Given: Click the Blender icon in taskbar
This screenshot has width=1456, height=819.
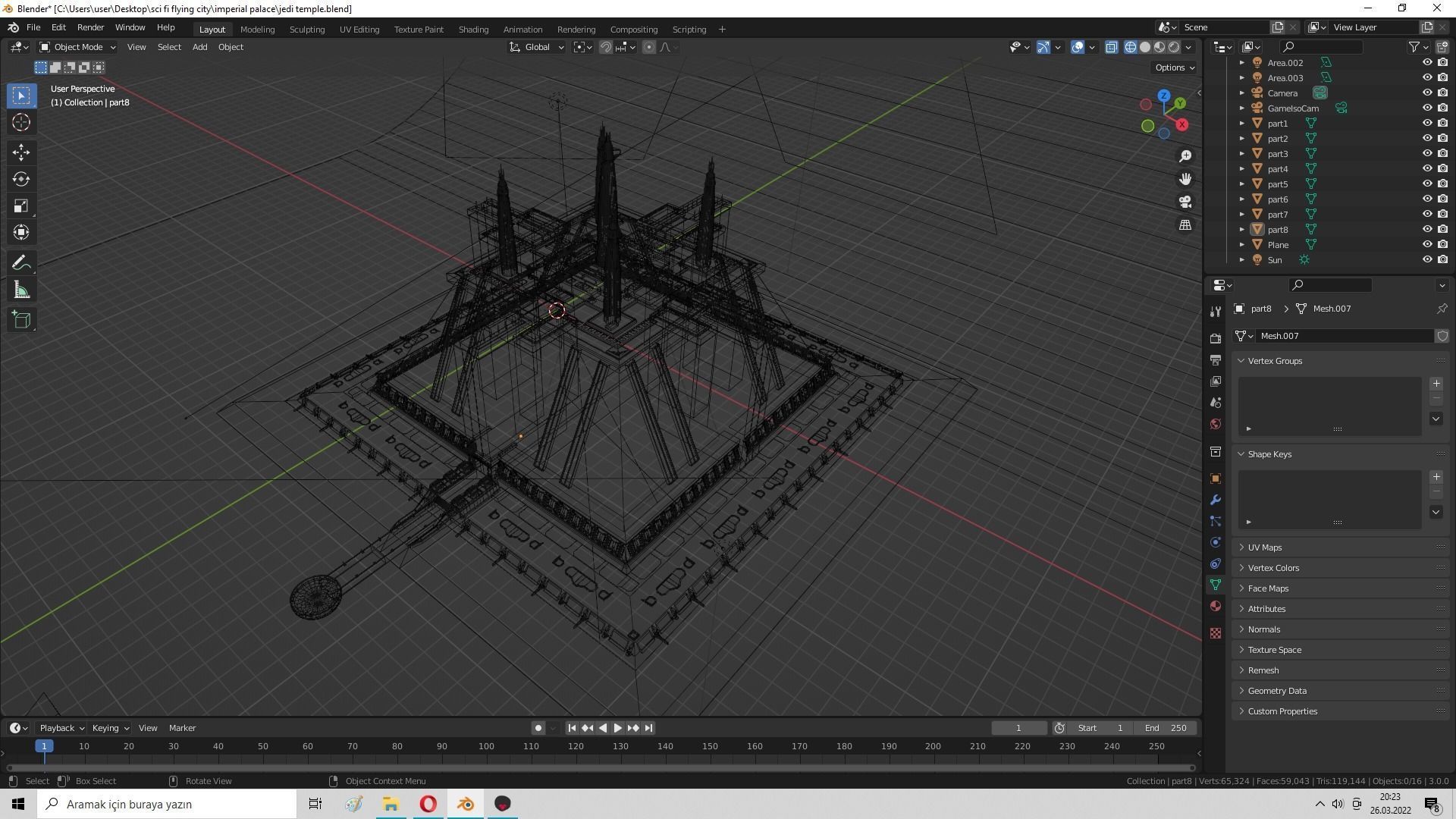Looking at the screenshot, I should pos(466,804).
